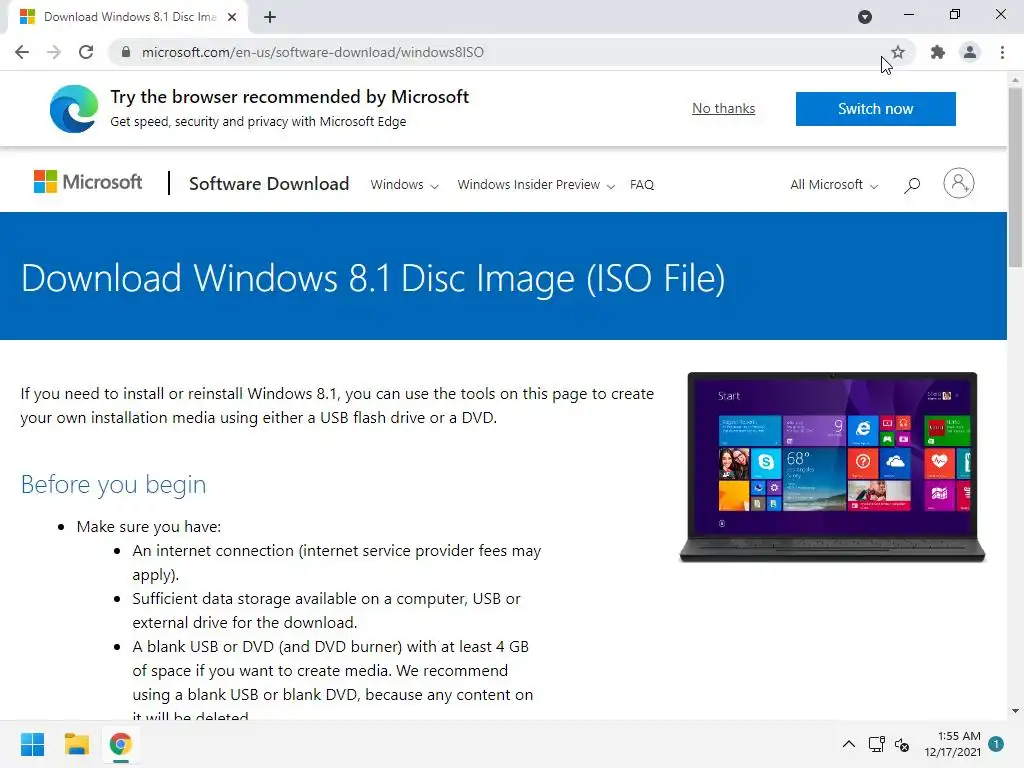Open the clock showing 1:55 AM
1024x768 pixels.
(953, 744)
